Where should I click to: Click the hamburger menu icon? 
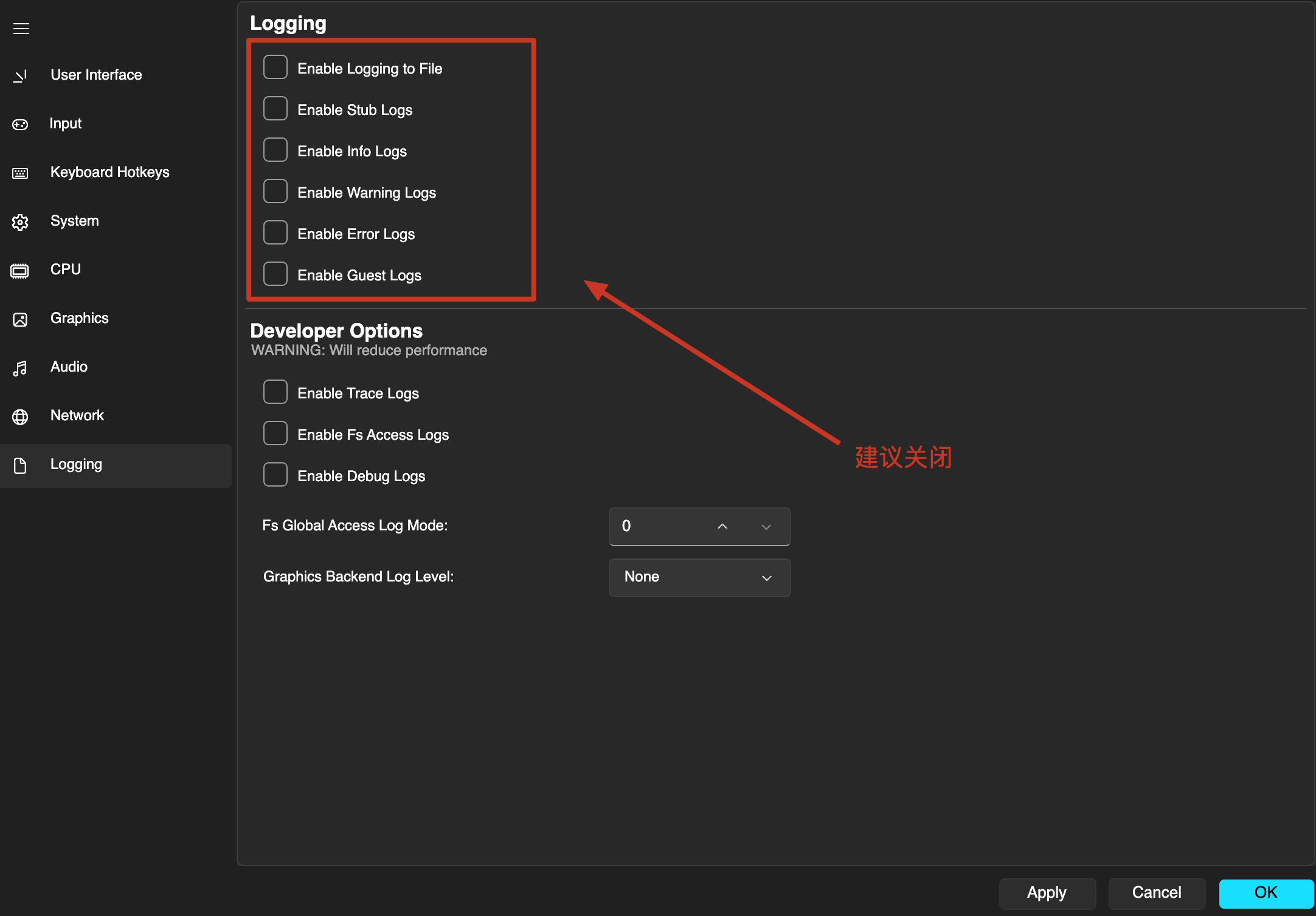click(x=21, y=29)
